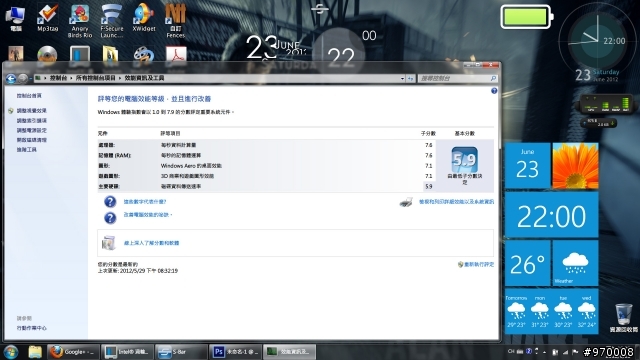640x360 pixels.
Task: Click the orange flower photo tile
Action: pos(575,165)
